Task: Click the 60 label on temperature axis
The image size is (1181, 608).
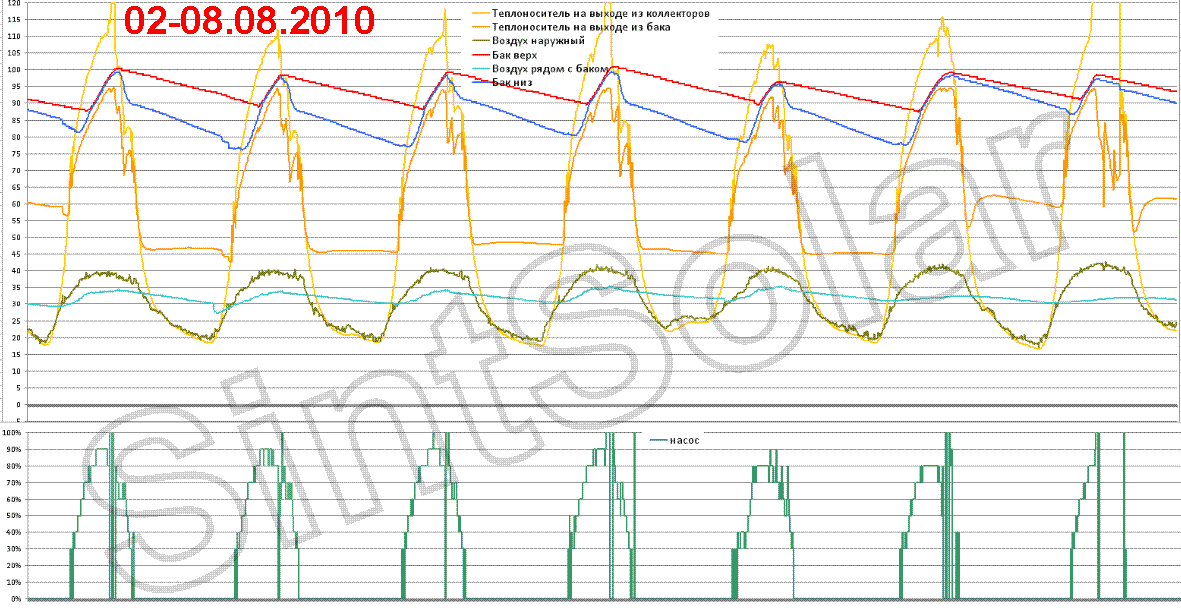Action: click(x=17, y=203)
